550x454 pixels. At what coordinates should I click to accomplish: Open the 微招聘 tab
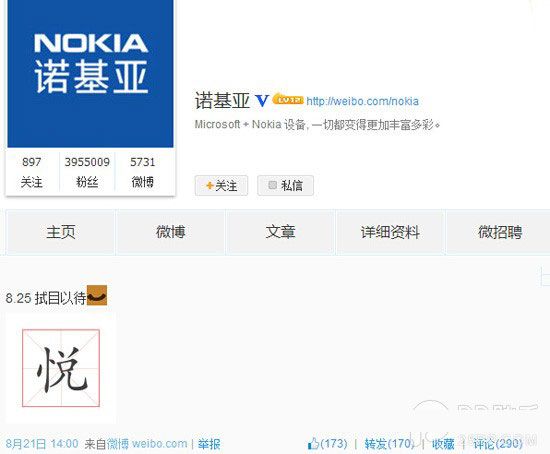pyautogui.click(x=500, y=232)
